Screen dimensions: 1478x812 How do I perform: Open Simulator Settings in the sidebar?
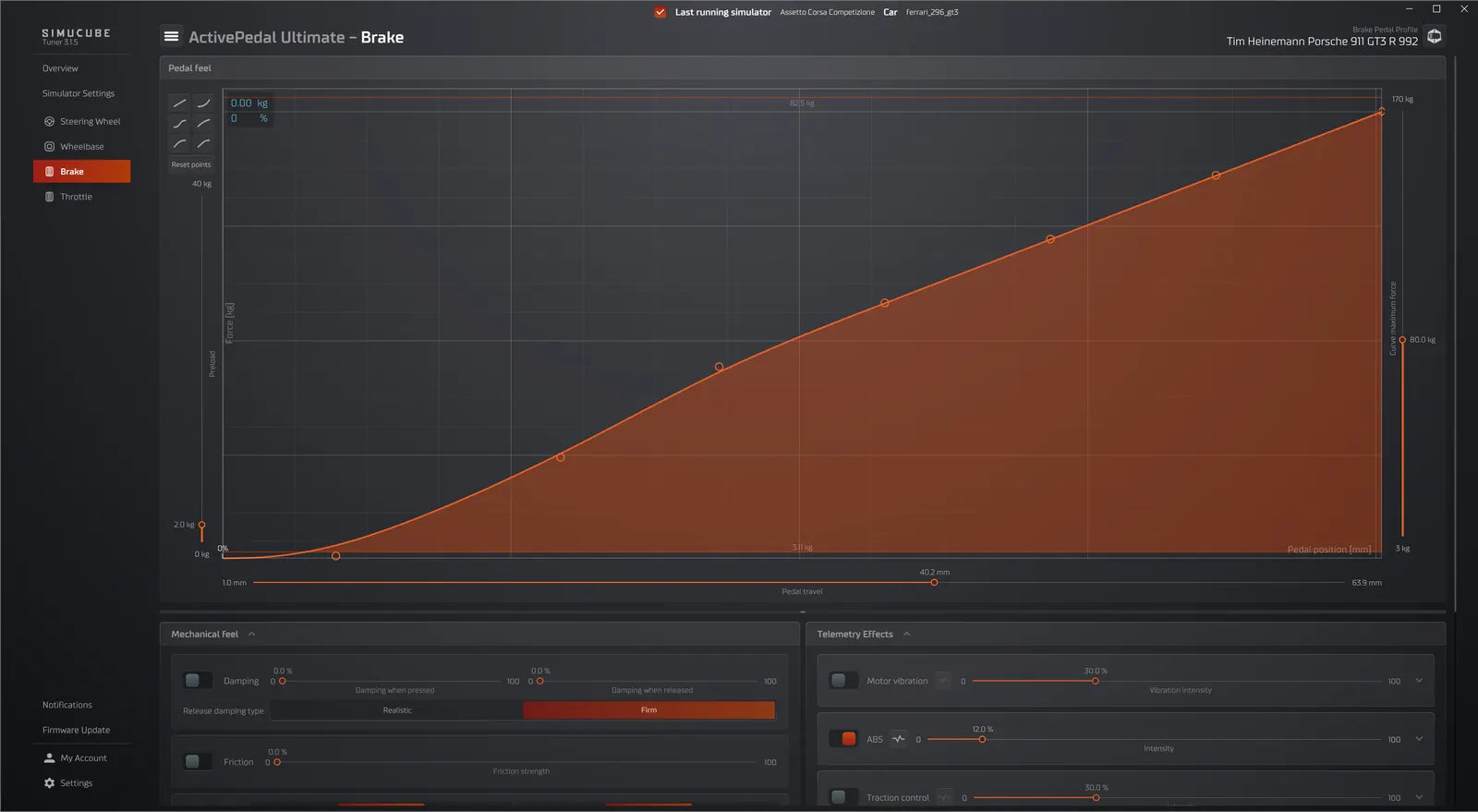point(79,93)
